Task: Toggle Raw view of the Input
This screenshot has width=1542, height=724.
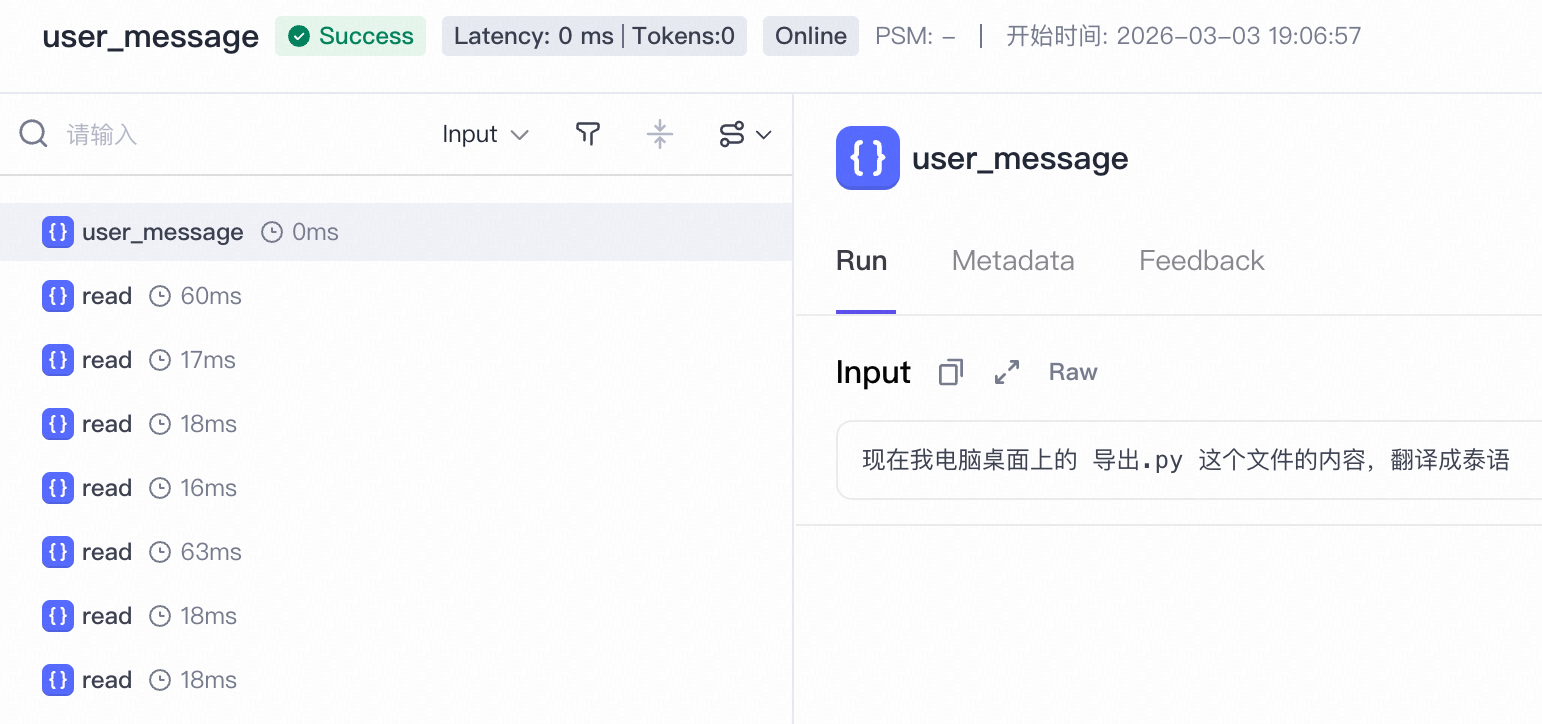Action: pos(1073,372)
